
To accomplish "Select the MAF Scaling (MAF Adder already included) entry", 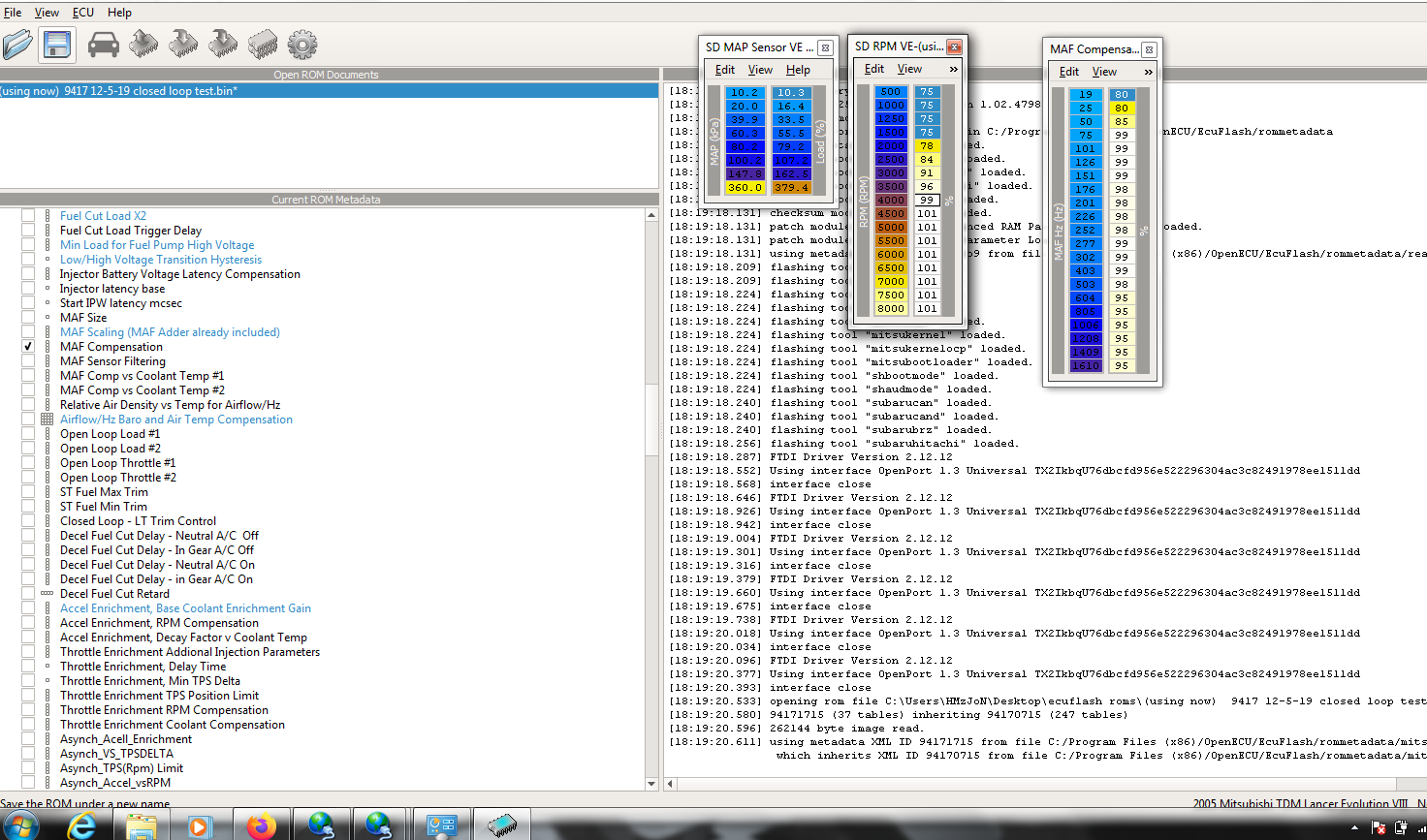I will tap(170, 332).
